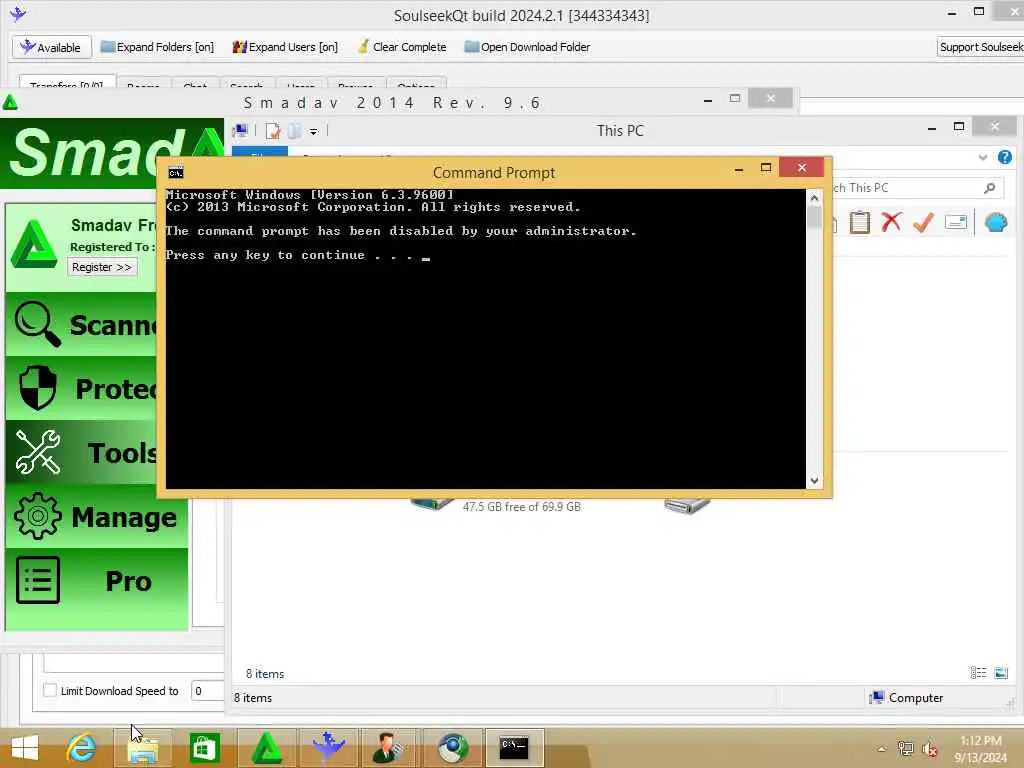Click the blue-green swirl globe taskbar icon
The width and height of the screenshot is (1024, 768).
click(452, 748)
